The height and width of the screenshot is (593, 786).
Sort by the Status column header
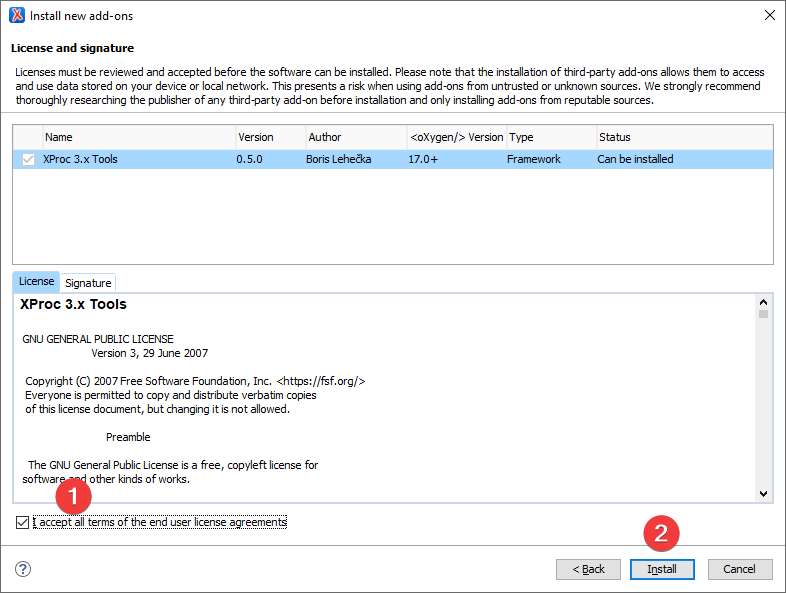point(685,137)
